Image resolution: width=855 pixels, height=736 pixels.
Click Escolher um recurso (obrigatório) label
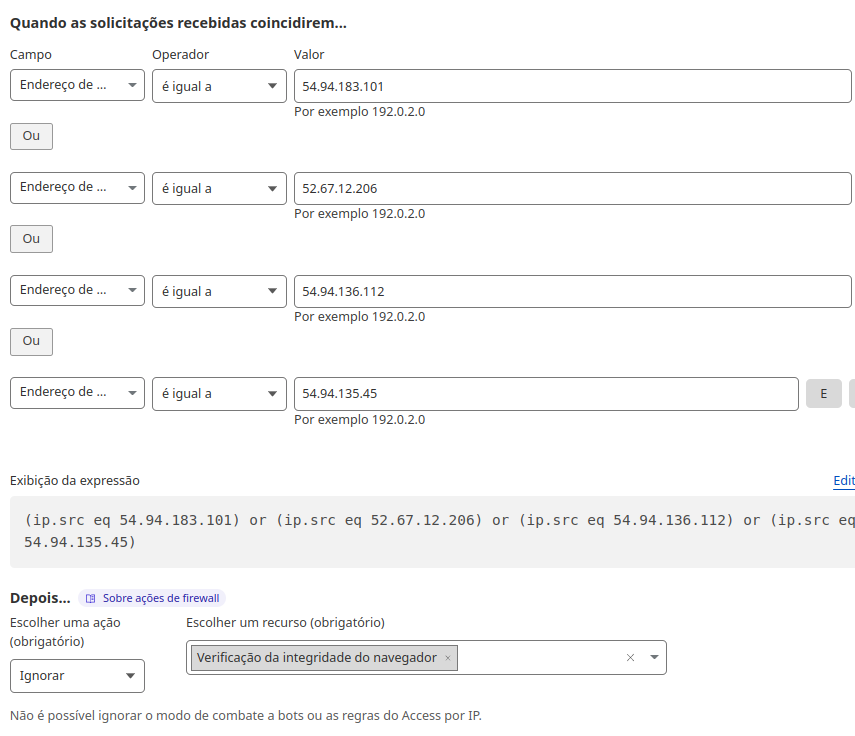[x=286, y=623]
